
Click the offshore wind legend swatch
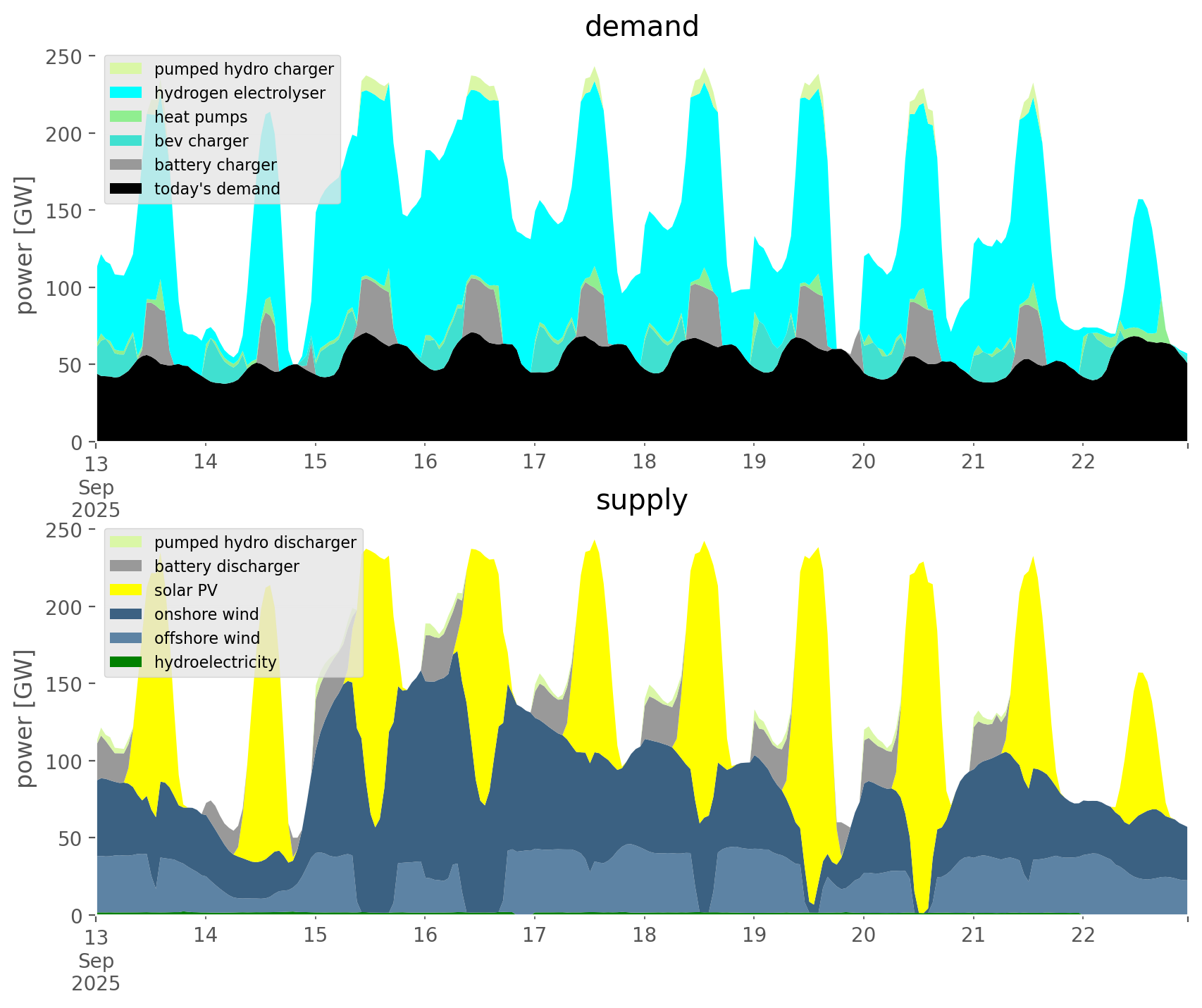126,638
